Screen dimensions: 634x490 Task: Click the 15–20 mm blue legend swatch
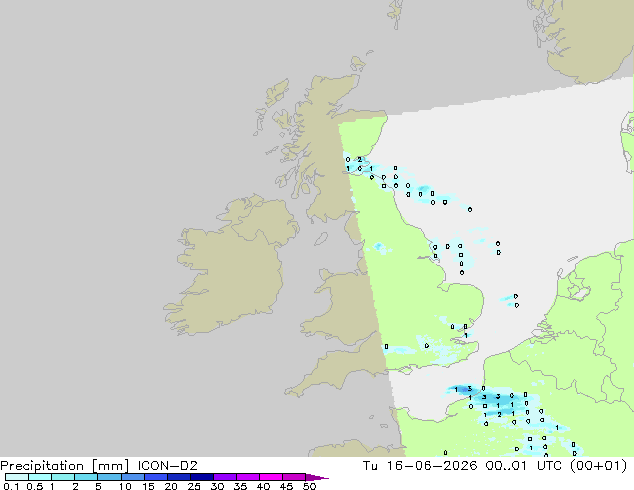click(155, 477)
